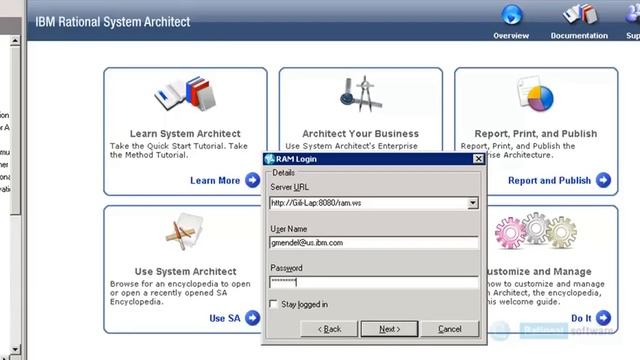
Task: Cancel the RAM Login dialog
Action: [450, 329]
